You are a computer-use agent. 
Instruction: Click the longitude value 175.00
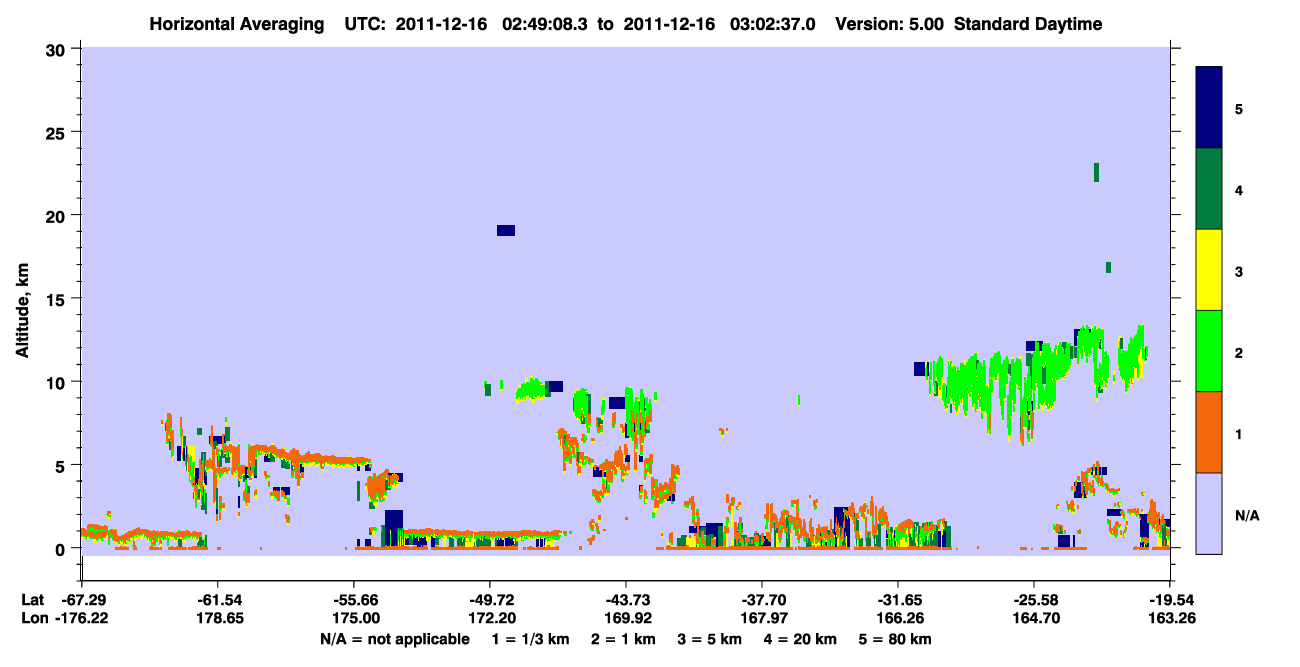[x=354, y=619]
